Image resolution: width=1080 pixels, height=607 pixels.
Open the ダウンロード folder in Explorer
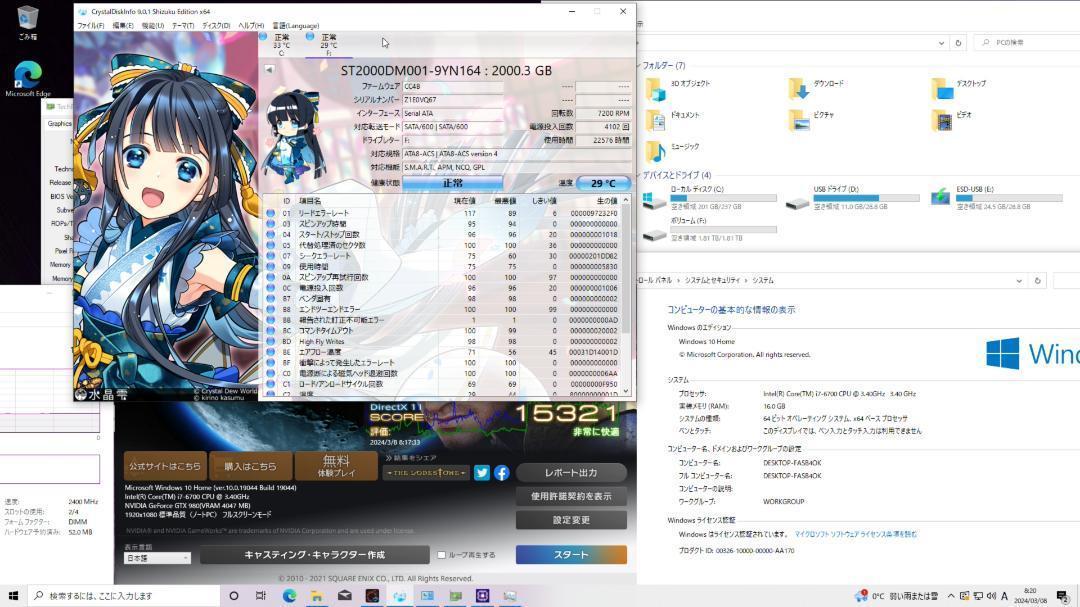[x=817, y=90]
